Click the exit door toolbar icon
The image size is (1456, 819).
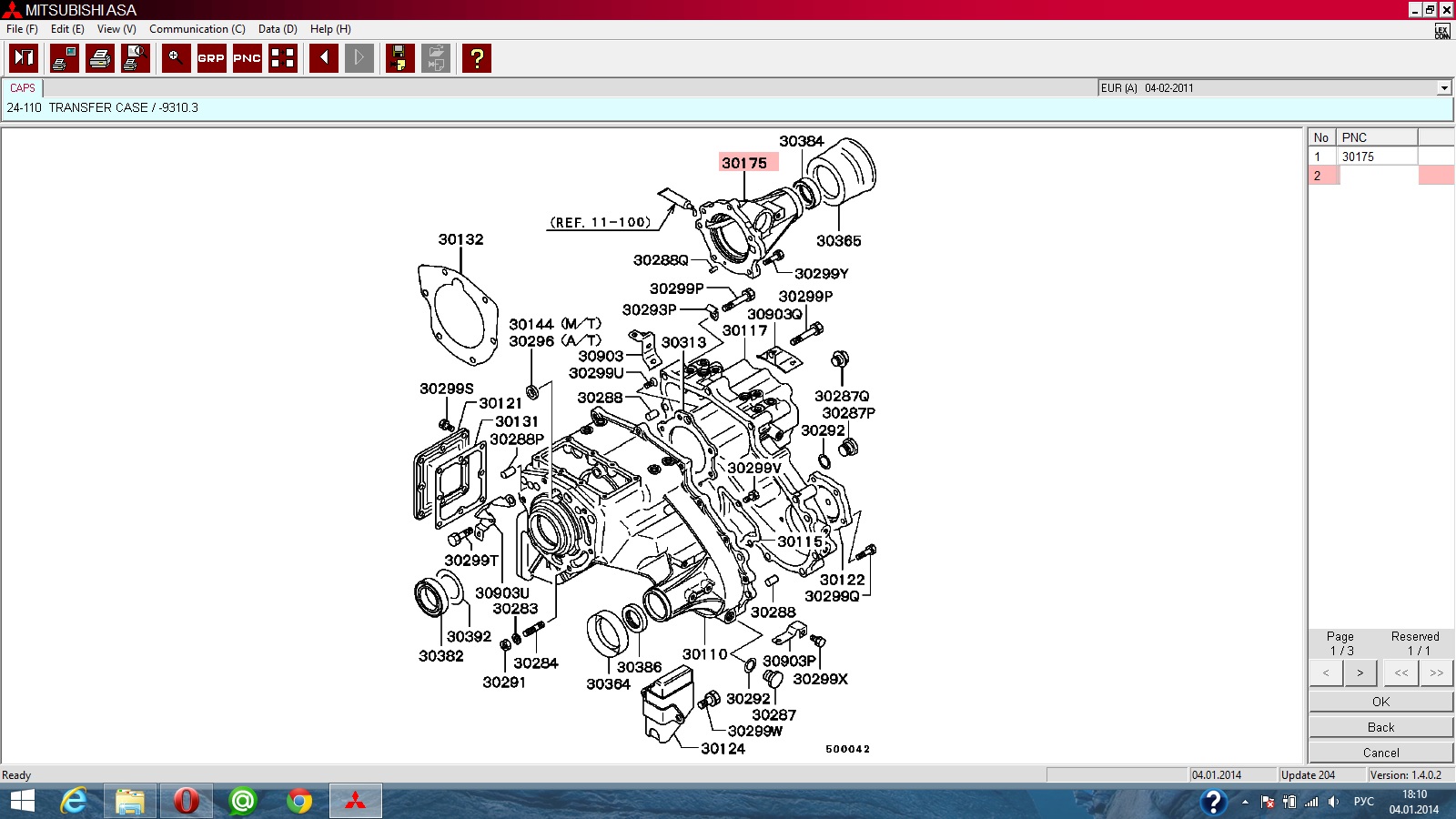pos(23,58)
